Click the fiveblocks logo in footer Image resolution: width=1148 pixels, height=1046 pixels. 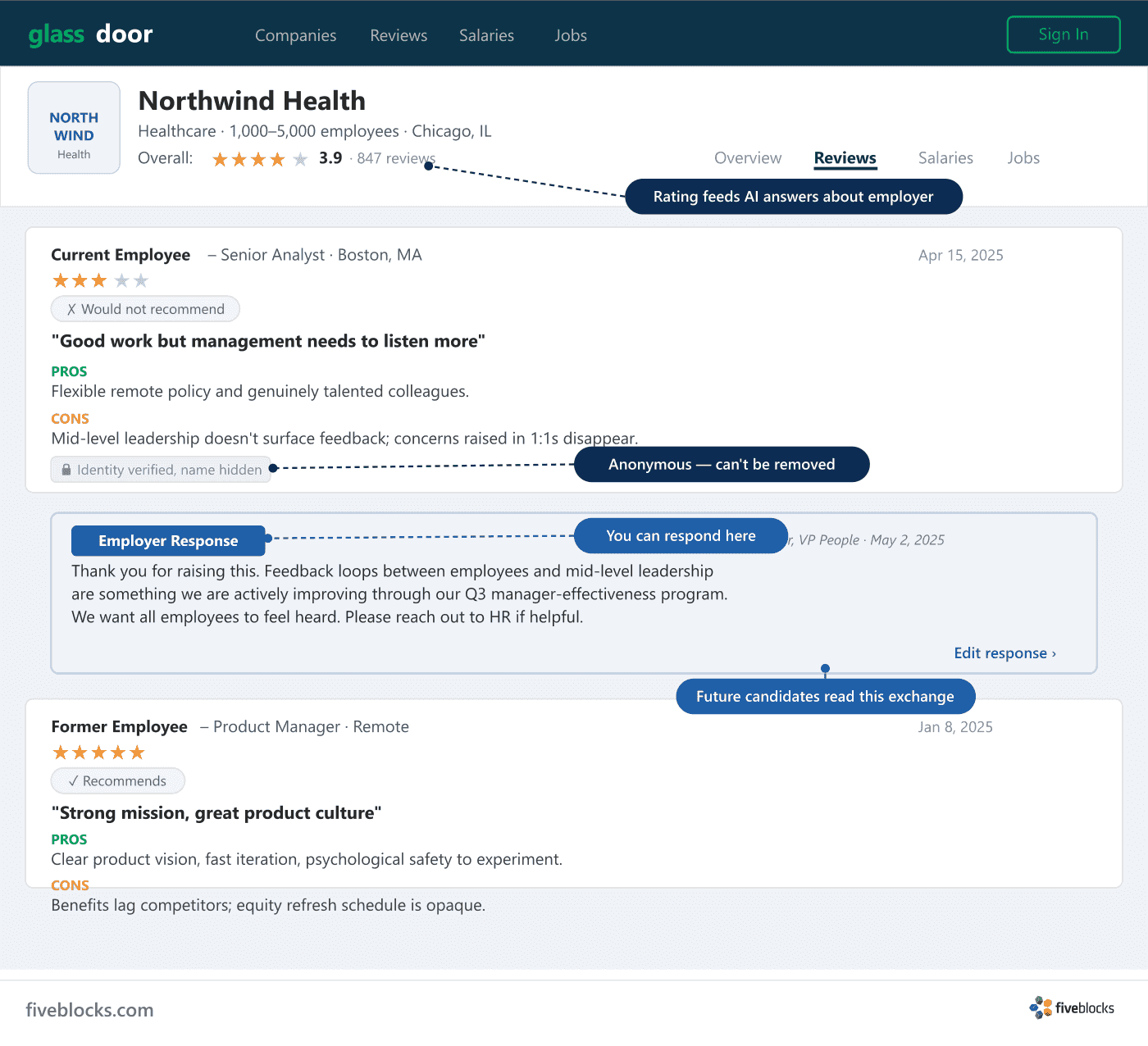1072,1008
